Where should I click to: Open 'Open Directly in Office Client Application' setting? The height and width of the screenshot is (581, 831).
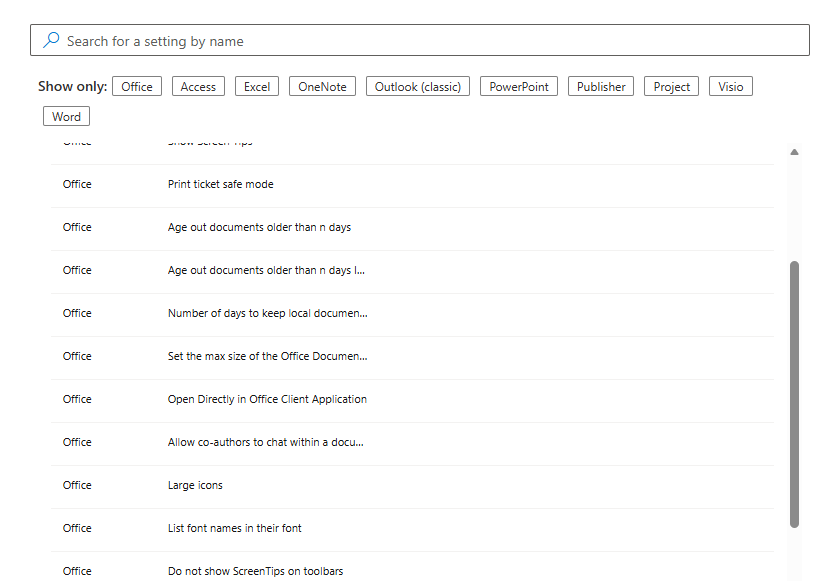[412, 401]
